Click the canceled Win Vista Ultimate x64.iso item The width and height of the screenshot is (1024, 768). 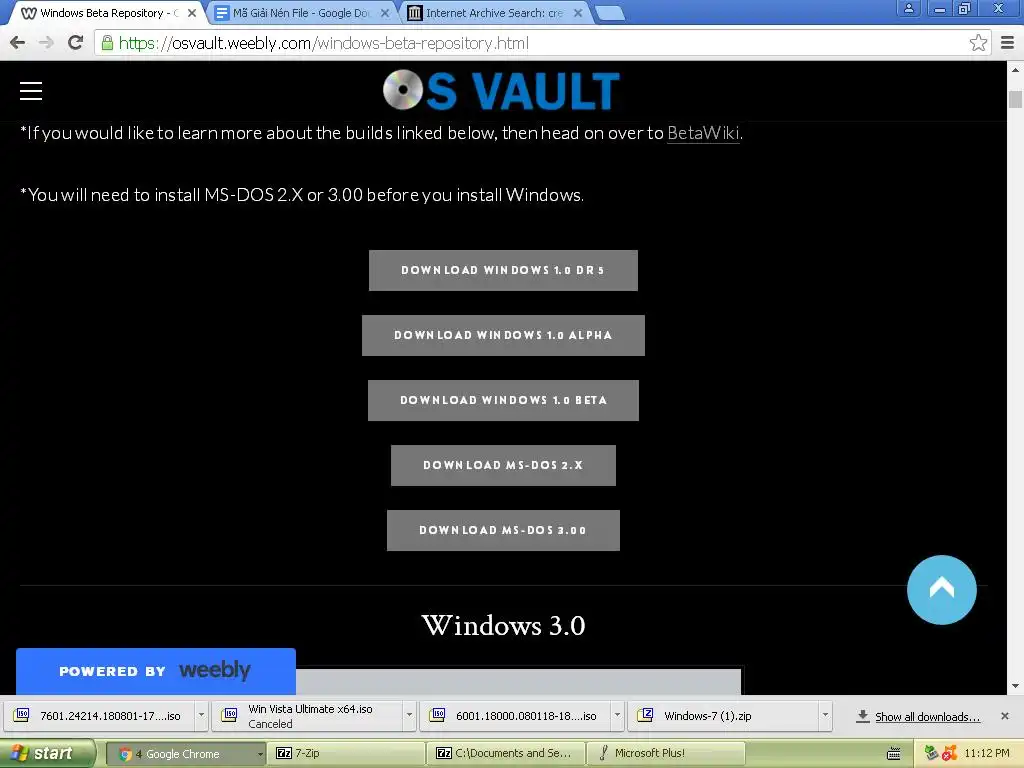click(x=308, y=716)
